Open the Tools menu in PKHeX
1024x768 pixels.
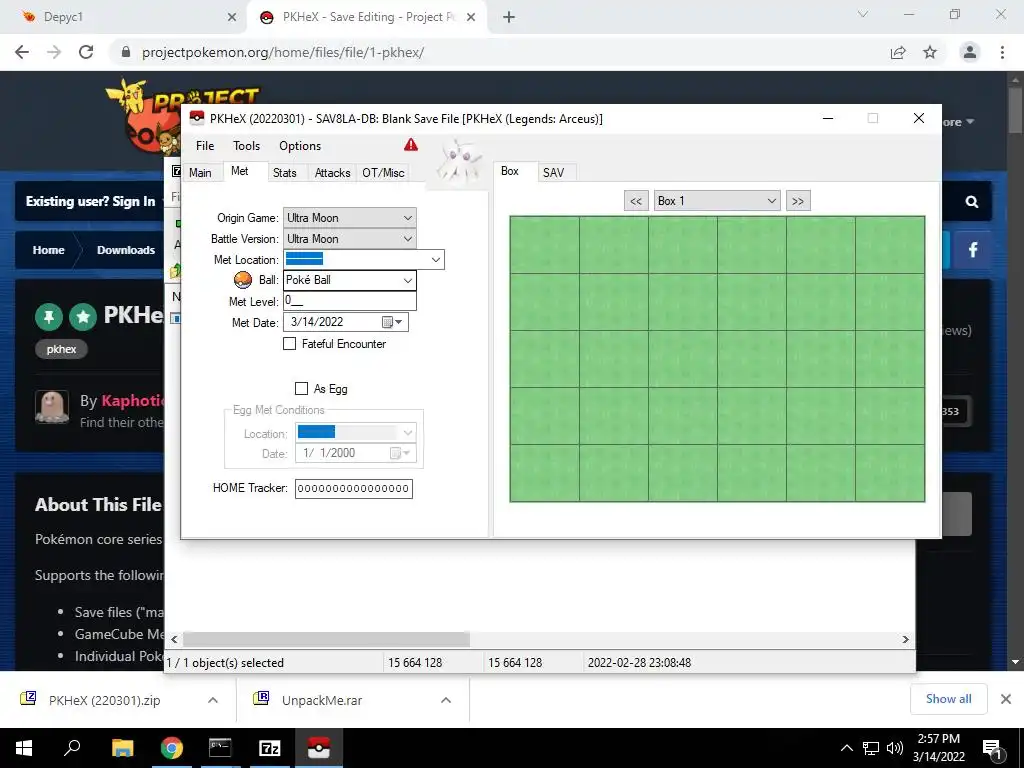point(246,146)
